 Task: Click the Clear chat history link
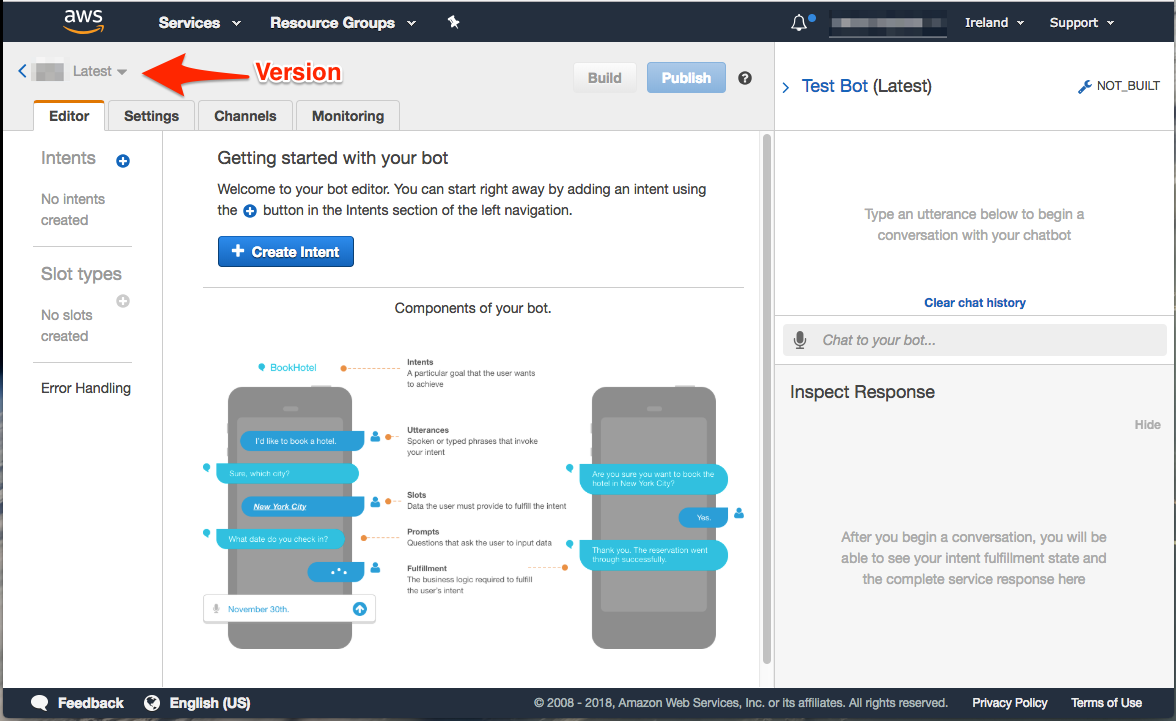click(x=975, y=303)
